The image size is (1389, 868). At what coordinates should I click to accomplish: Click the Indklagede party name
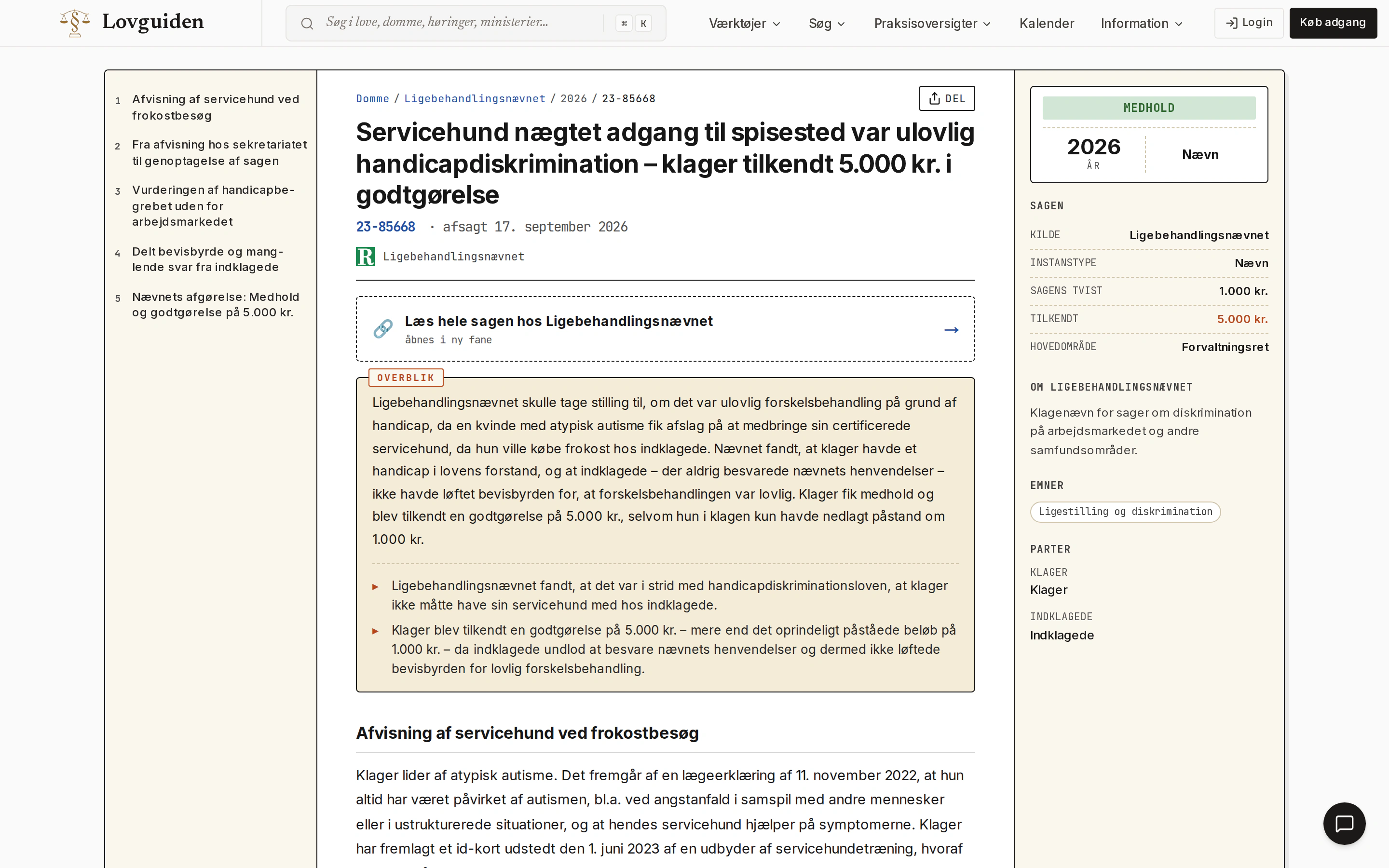click(x=1062, y=636)
